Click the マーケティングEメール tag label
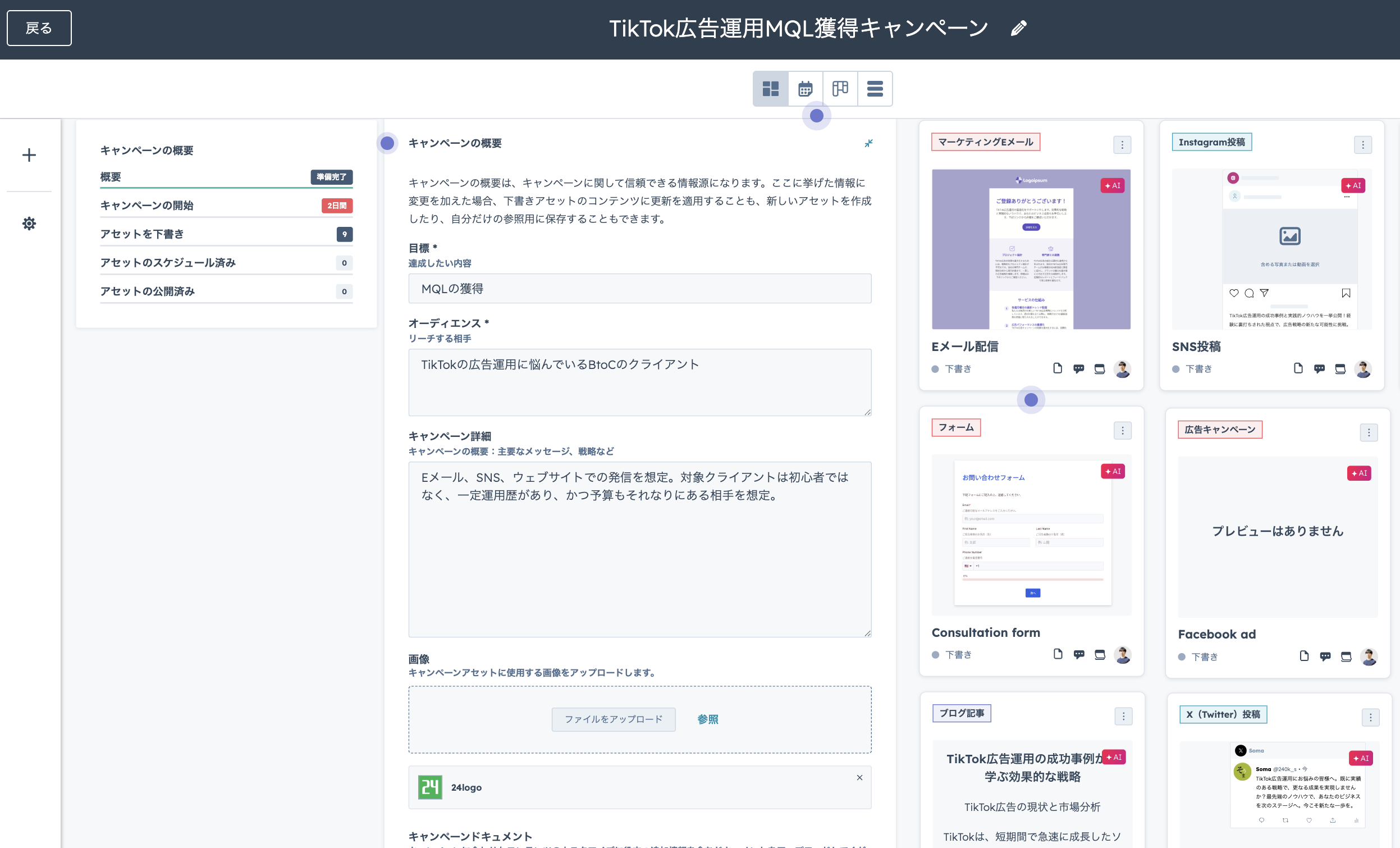 pos(986,142)
